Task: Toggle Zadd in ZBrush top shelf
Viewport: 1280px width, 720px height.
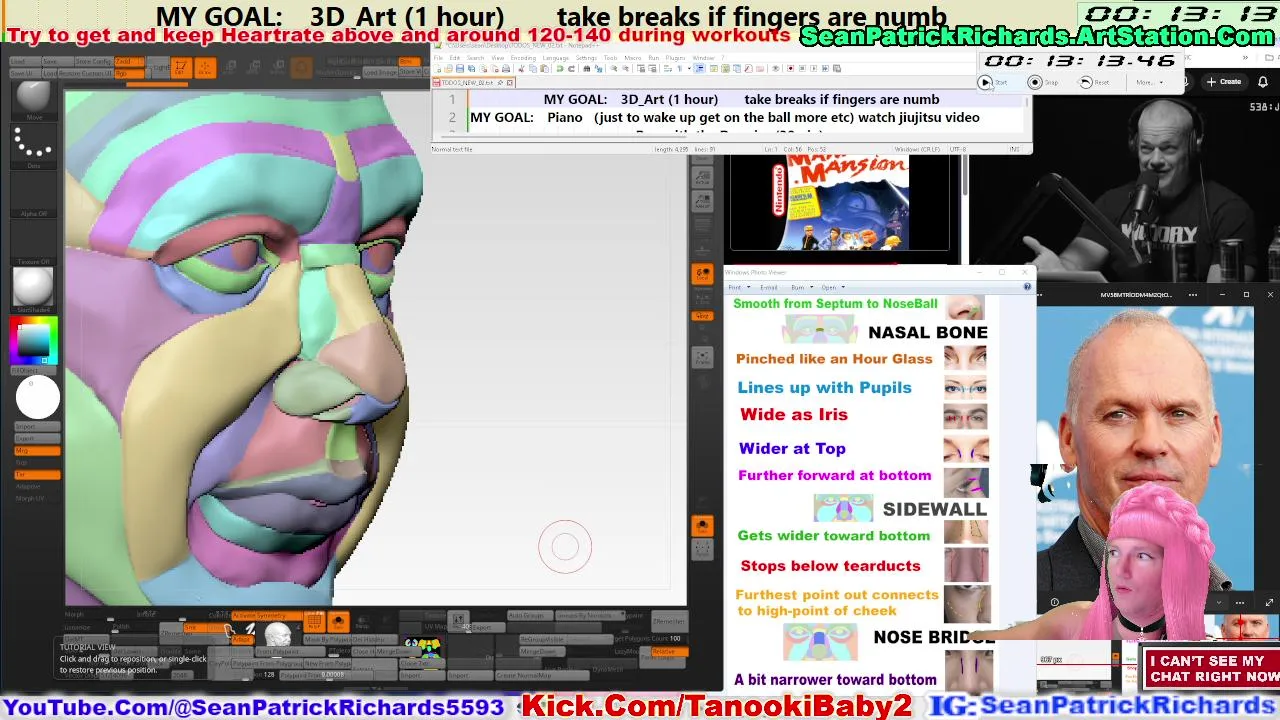Action: pos(129,62)
